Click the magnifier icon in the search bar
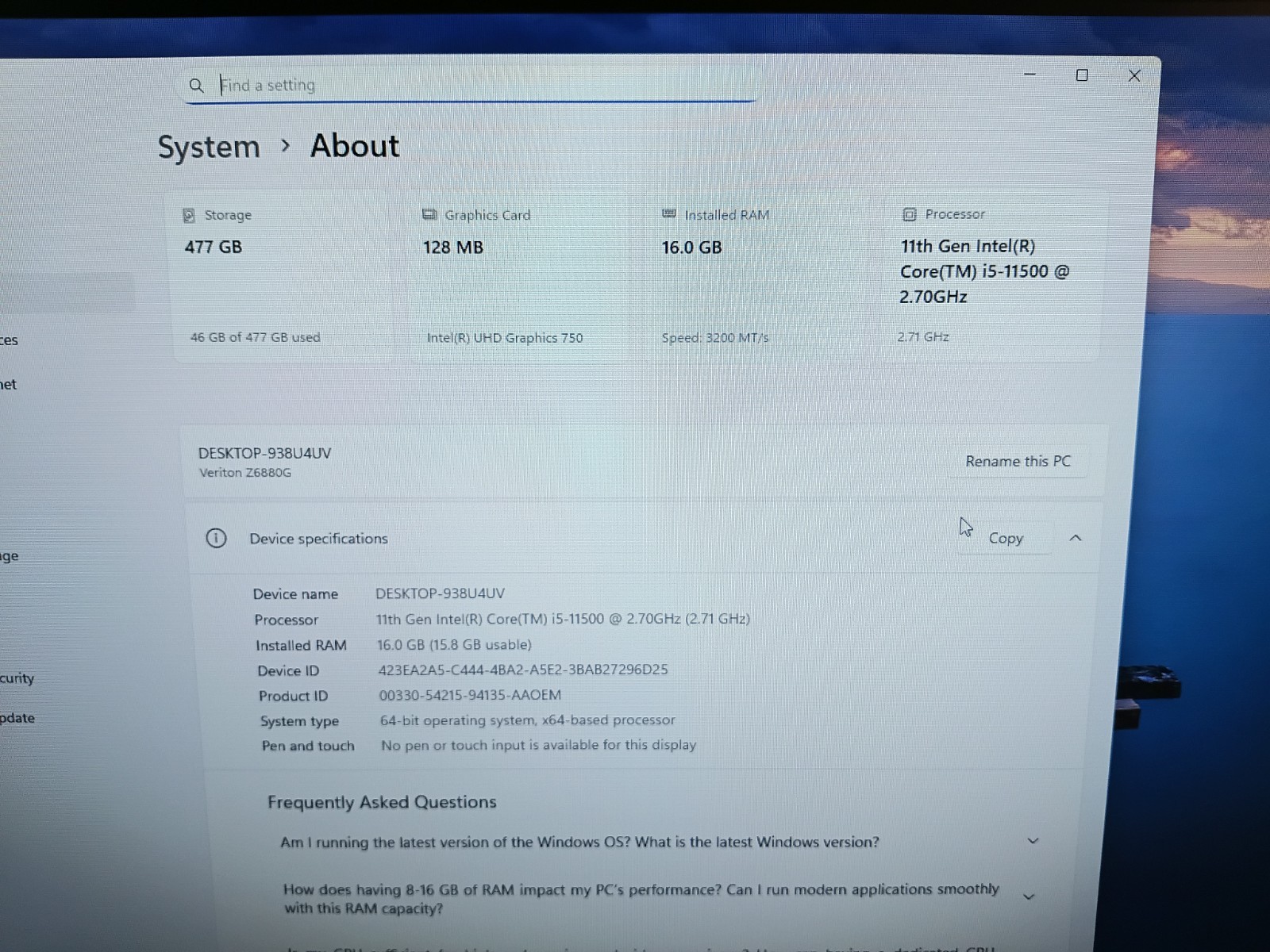The width and height of the screenshot is (1270, 952). click(196, 85)
